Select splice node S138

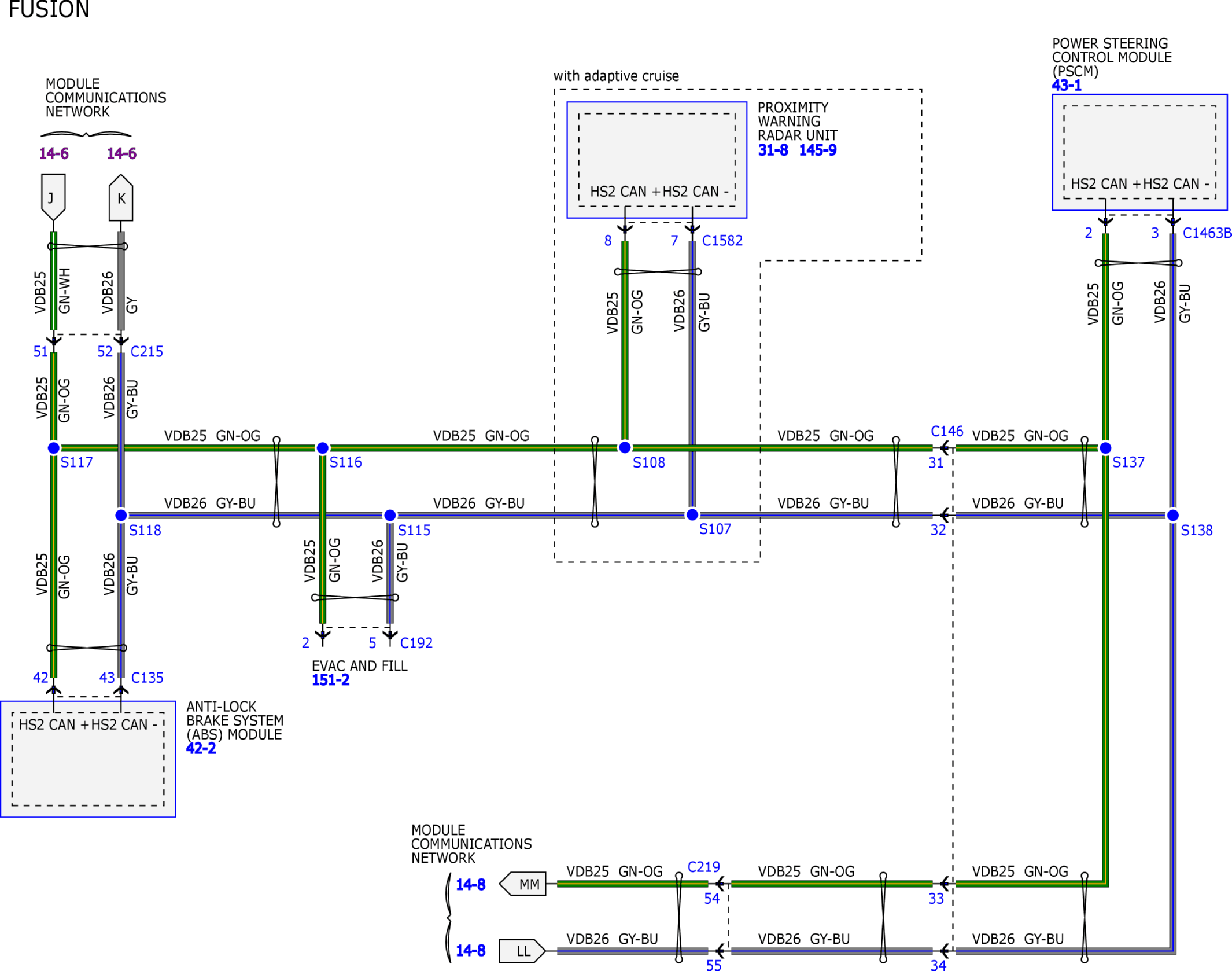pos(1172,515)
